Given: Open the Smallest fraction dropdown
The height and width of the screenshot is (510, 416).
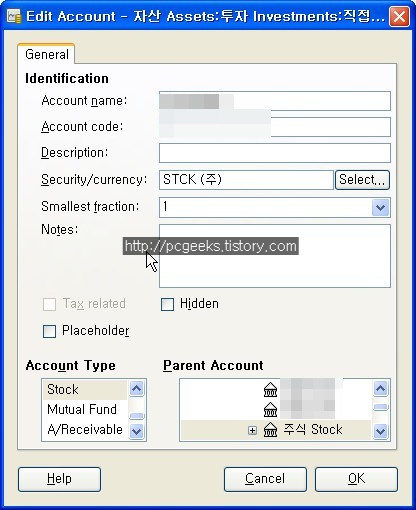Looking at the screenshot, I should (380, 207).
